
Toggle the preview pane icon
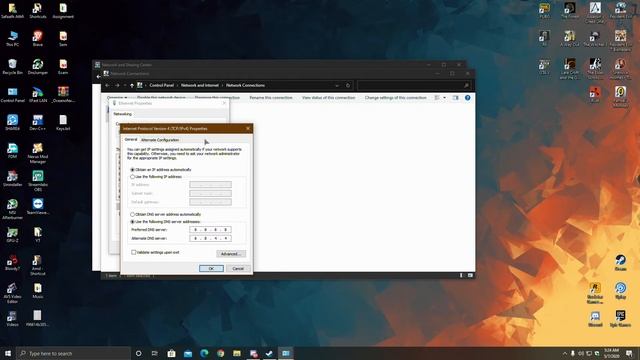point(456,98)
